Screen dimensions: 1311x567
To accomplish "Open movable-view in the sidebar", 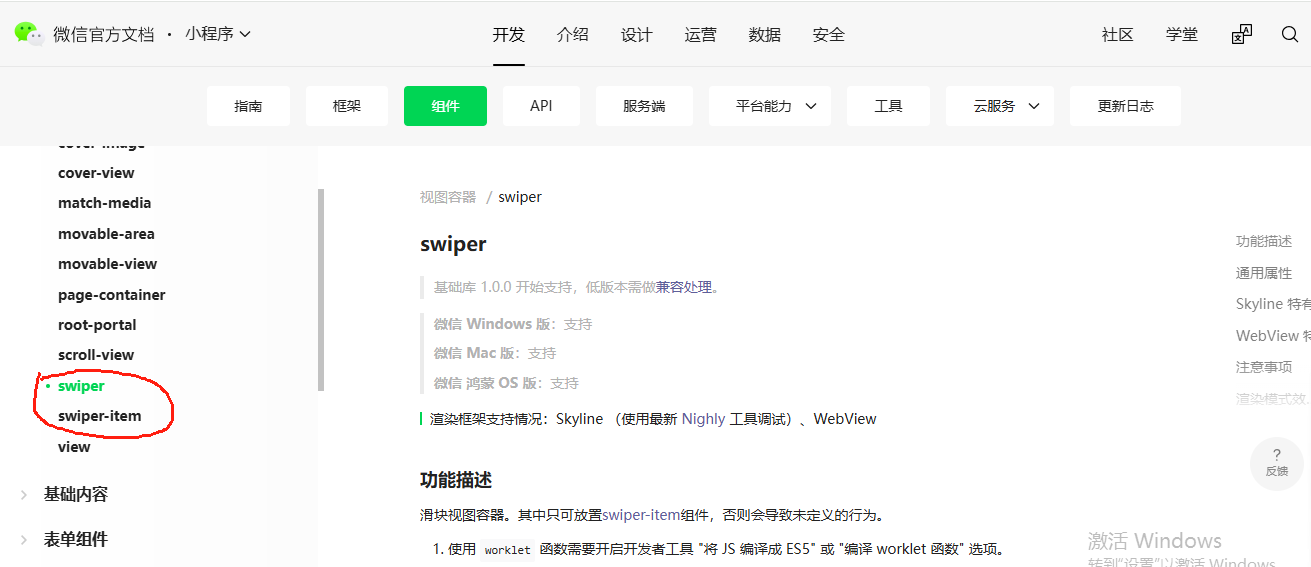I will point(108,264).
